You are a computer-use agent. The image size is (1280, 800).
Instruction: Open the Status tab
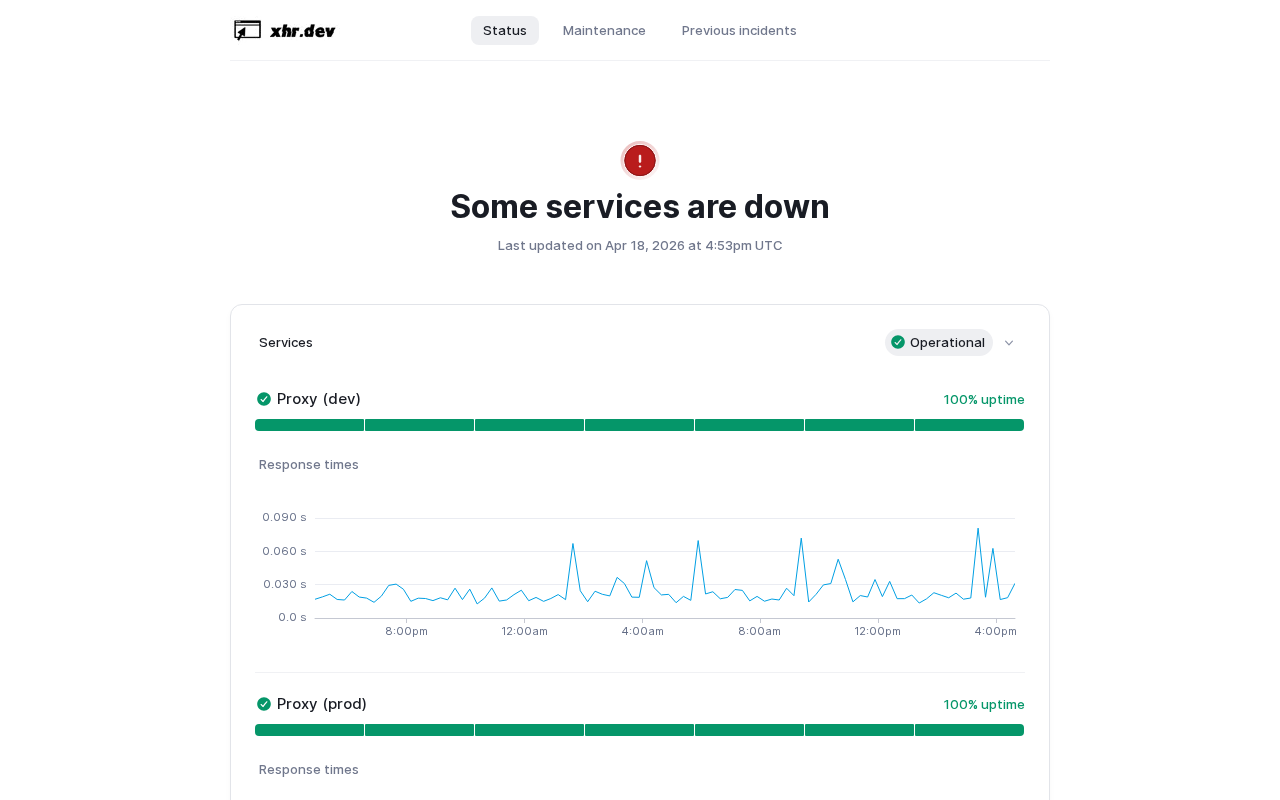point(505,30)
